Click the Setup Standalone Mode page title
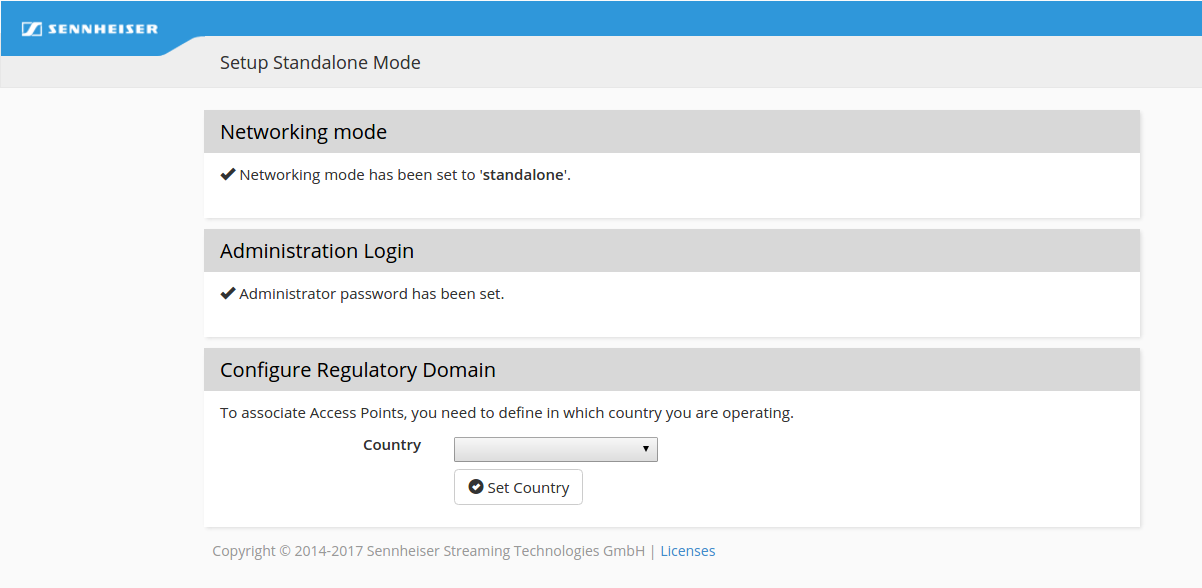 (x=320, y=63)
